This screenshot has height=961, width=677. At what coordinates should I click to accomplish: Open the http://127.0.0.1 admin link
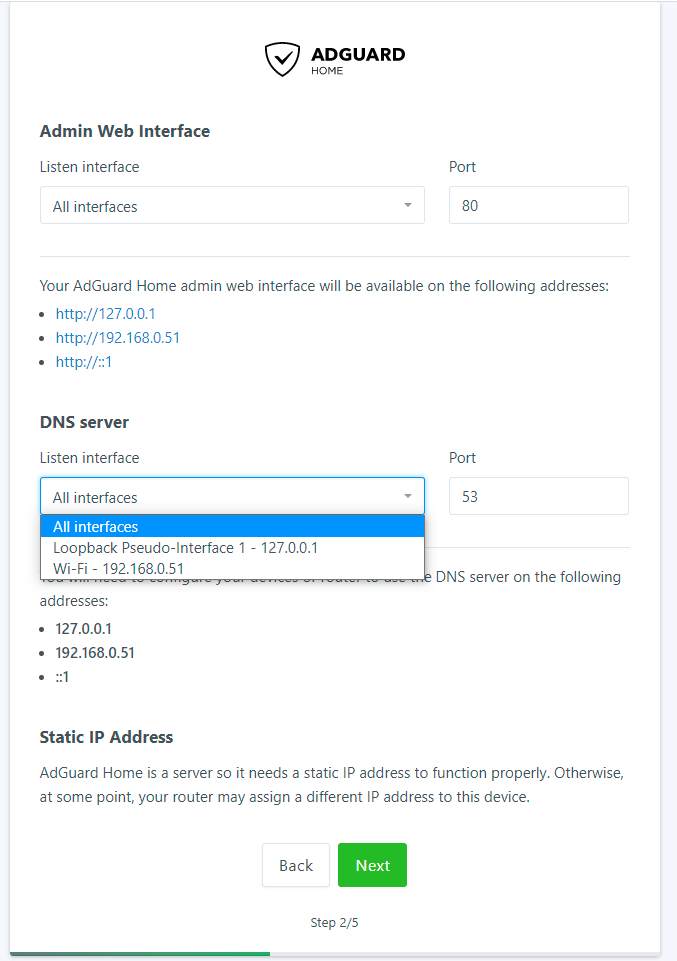pyautogui.click(x=105, y=313)
